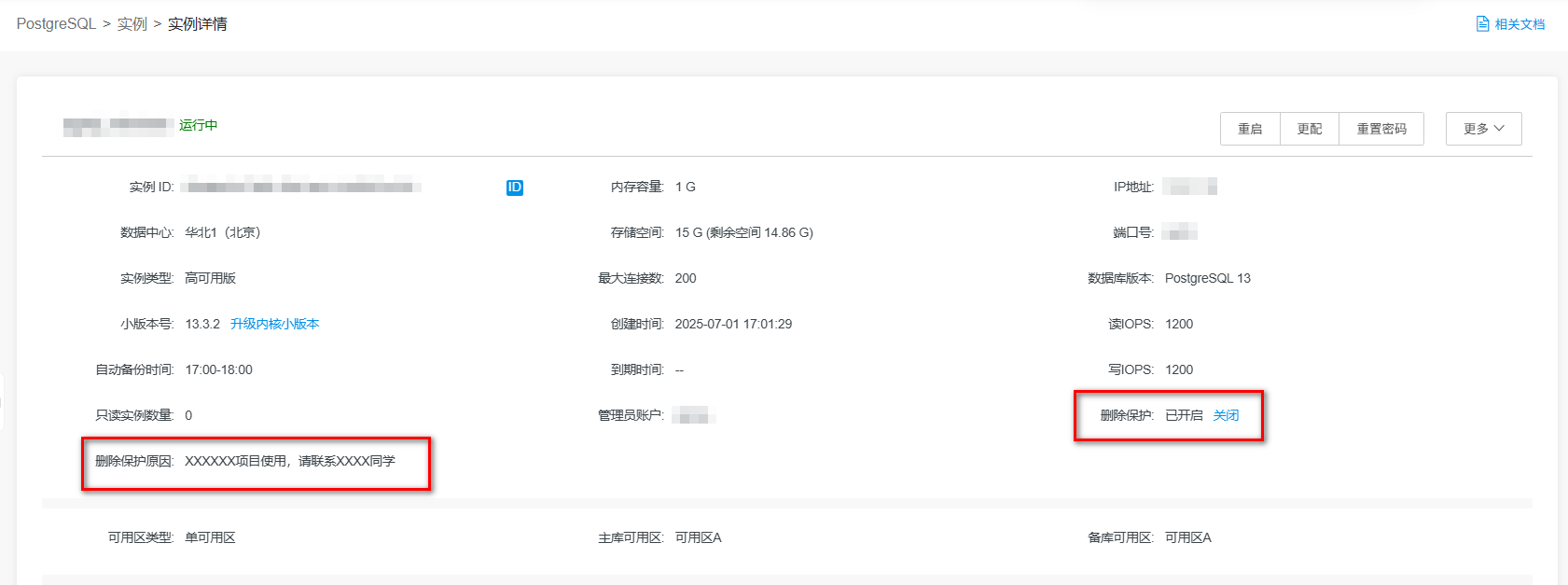Click the 自动备份时间 17:00-18:00 value
This screenshot has width=1568, height=585.
(x=218, y=369)
